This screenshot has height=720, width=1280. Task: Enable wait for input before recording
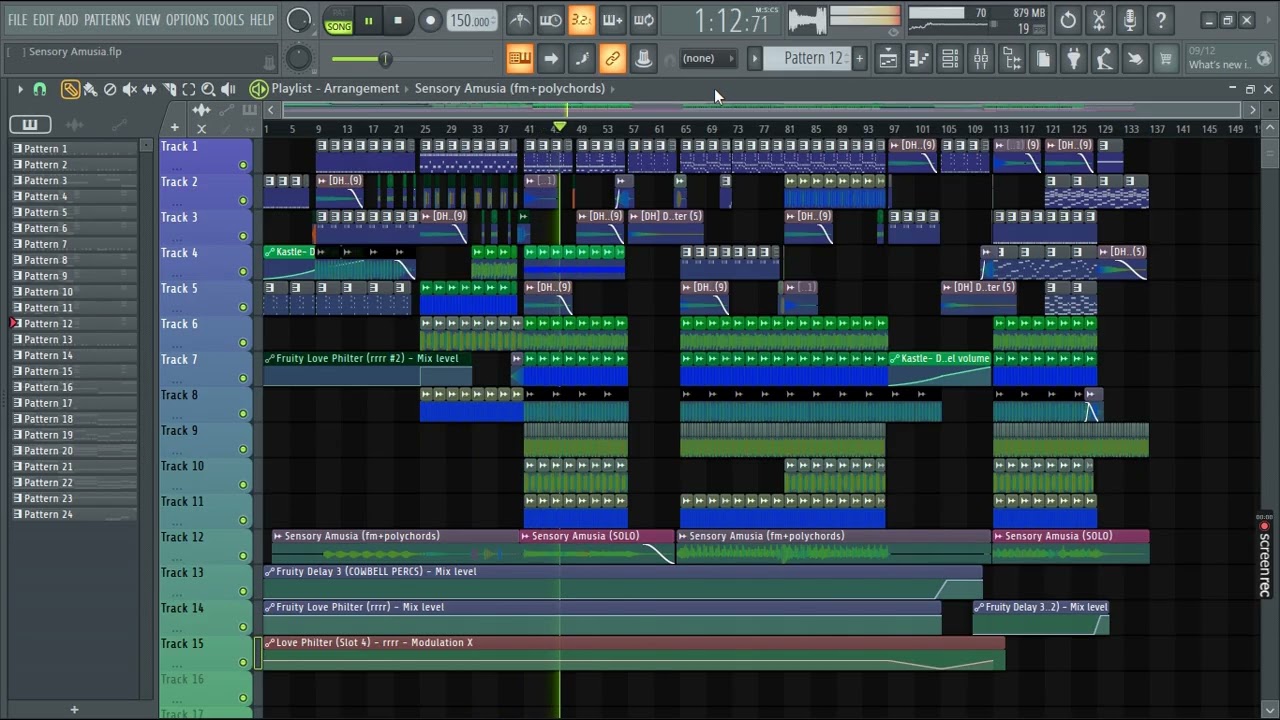551,20
